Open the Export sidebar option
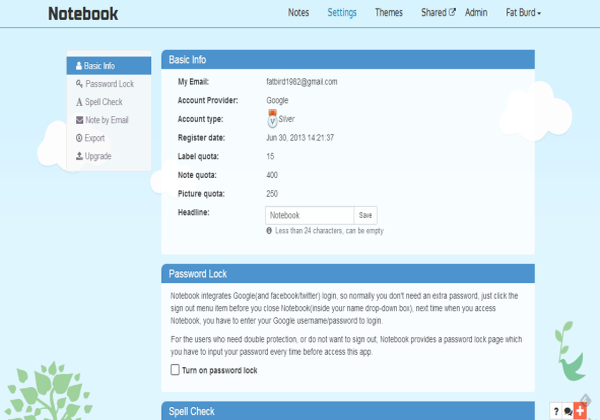Image resolution: width=600 pixels, height=420 pixels. click(109, 138)
